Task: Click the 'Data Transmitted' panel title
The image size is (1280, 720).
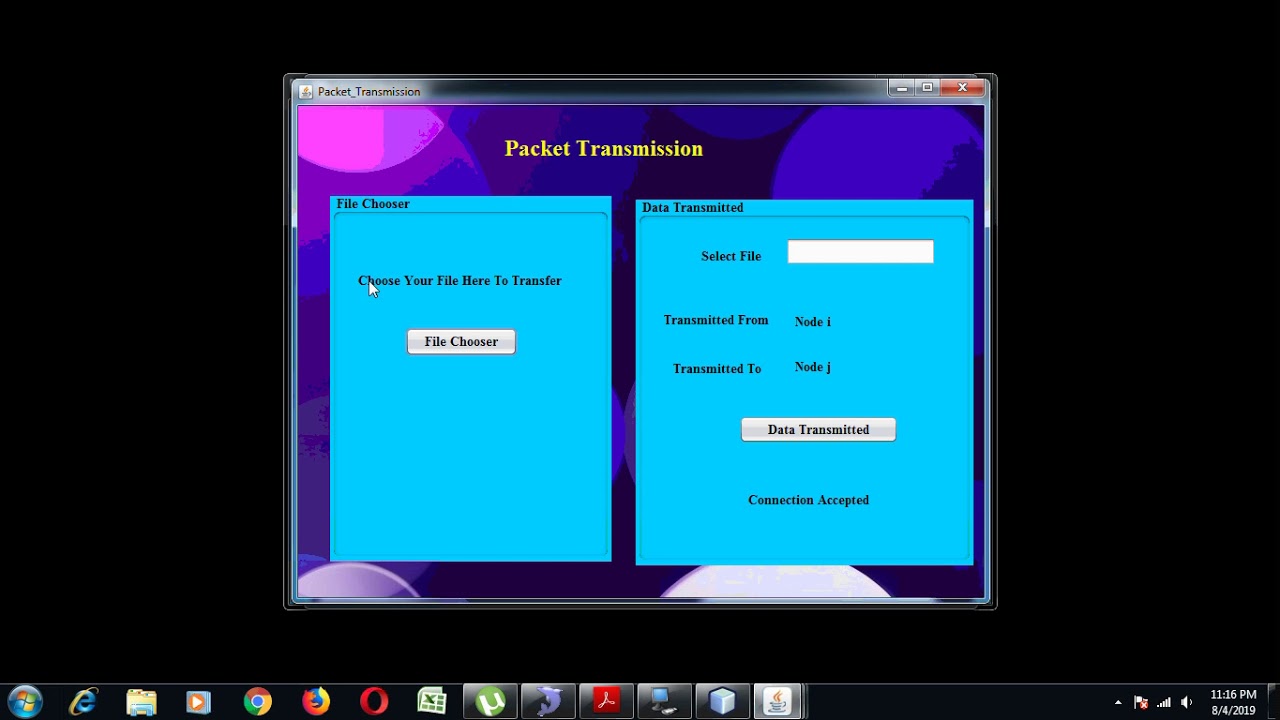Action: coord(693,208)
